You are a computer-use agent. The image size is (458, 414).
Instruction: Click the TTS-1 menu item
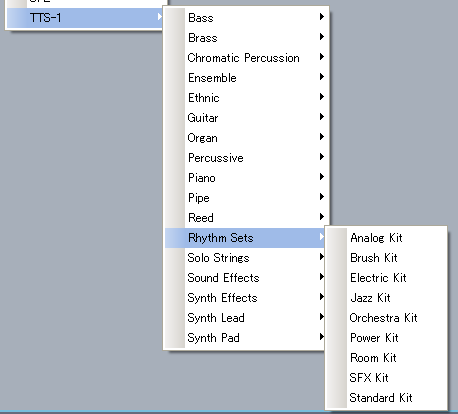85,18
